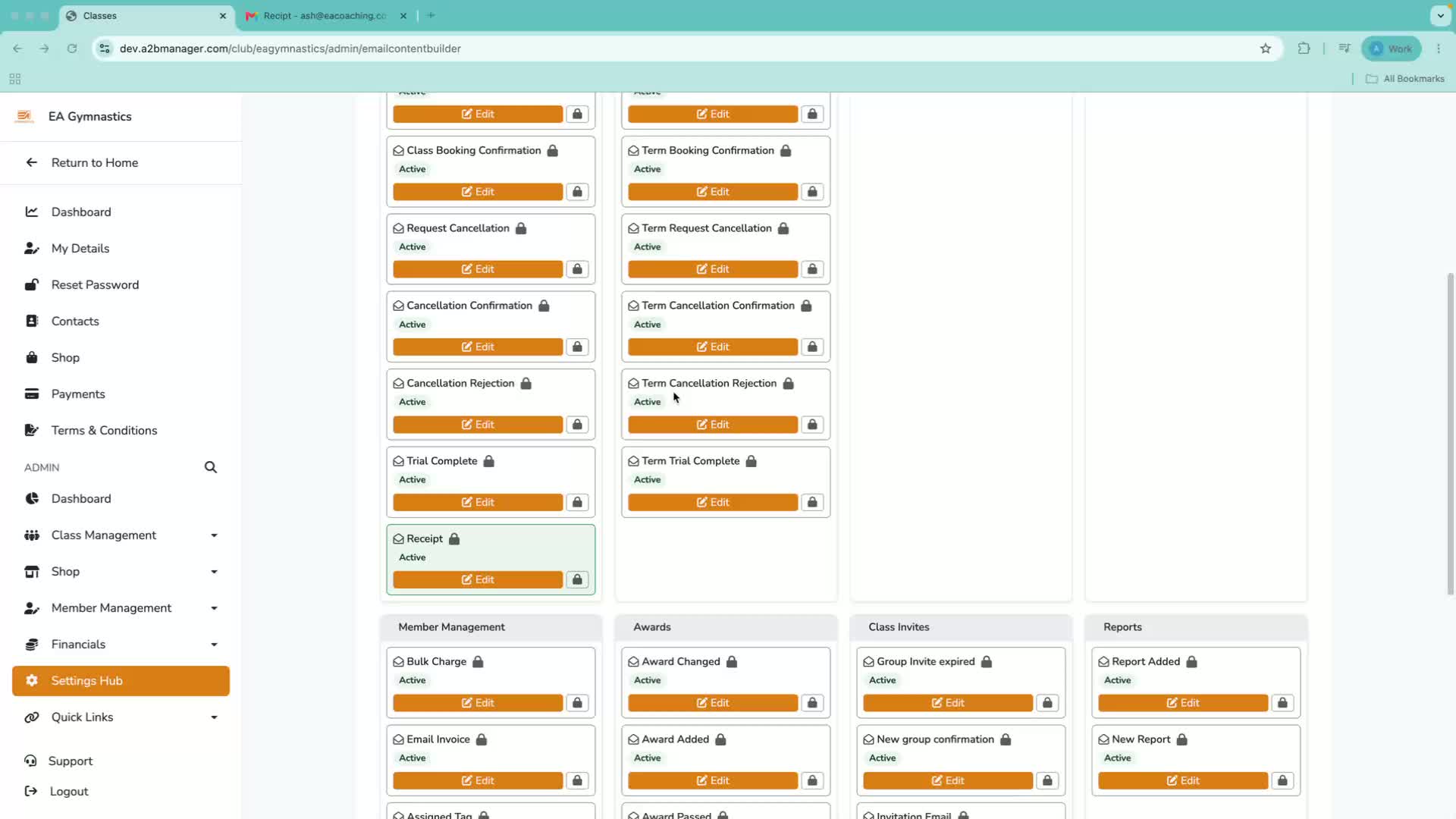Bookmark this page with star icon
This screenshot has width=1456, height=819.
pos(1266,49)
